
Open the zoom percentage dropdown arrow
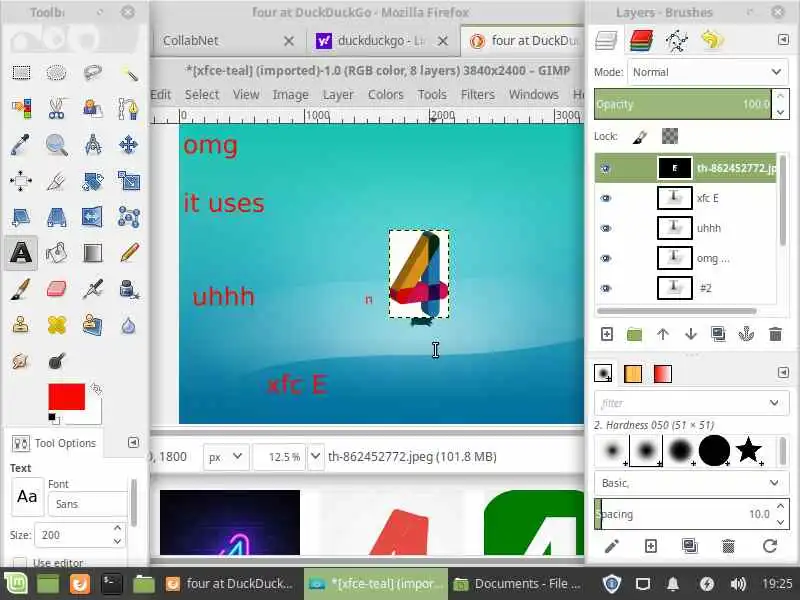pos(315,456)
